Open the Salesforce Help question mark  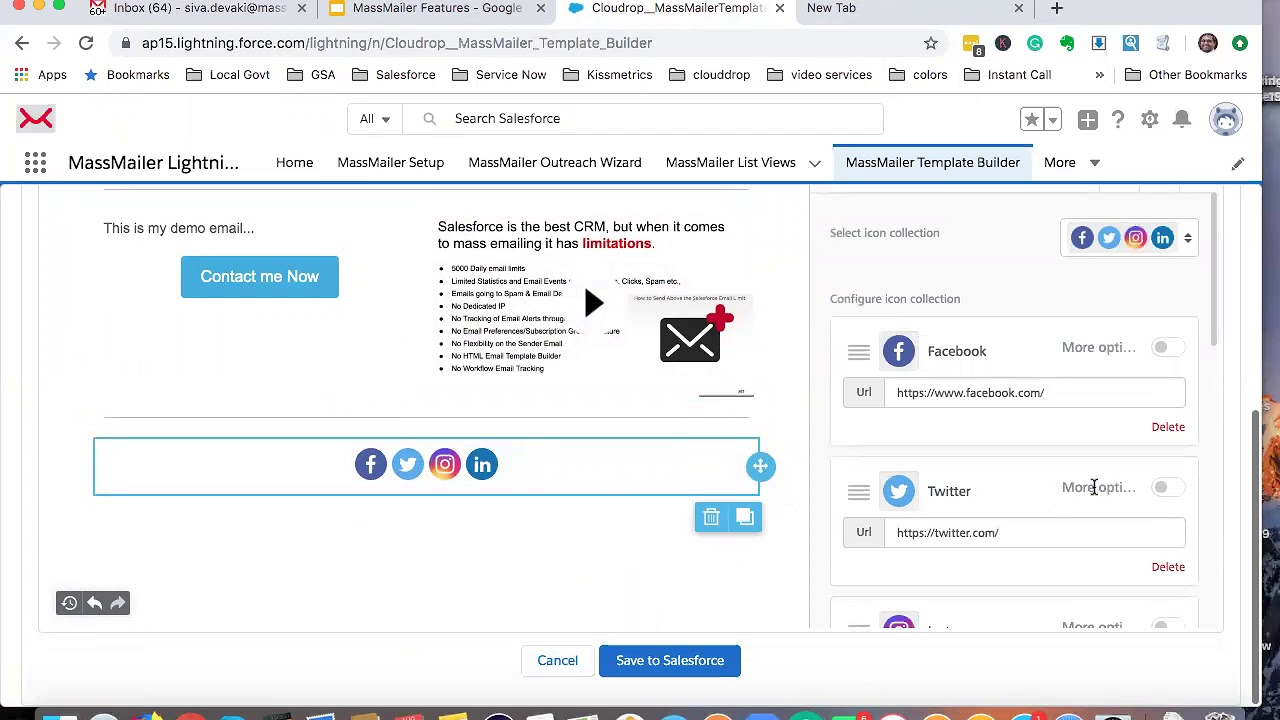1118,120
